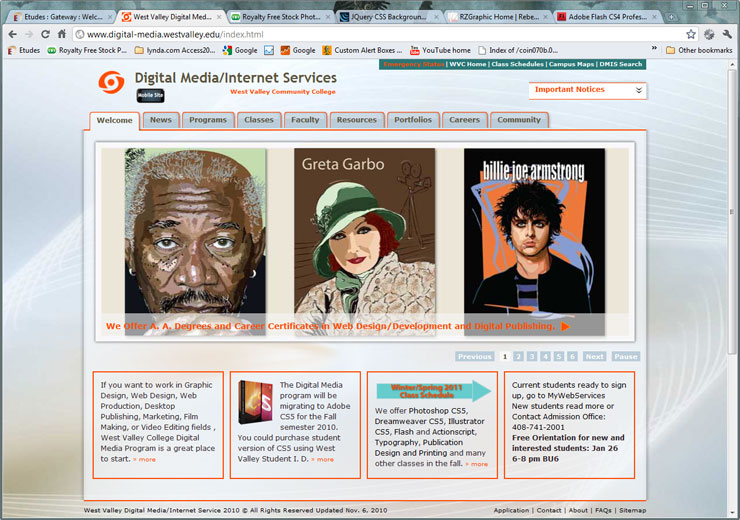
Task: Open the Community site tab
Action: point(519,120)
